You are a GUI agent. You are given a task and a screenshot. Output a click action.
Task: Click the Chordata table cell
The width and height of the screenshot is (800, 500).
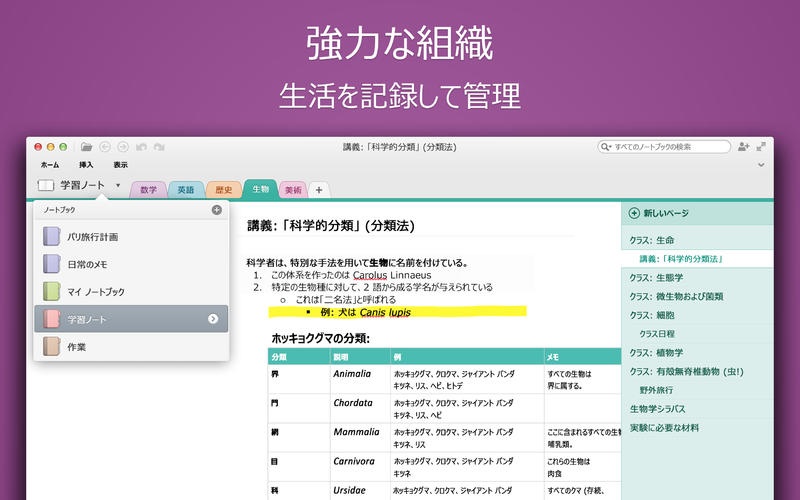(x=360, y=408)
